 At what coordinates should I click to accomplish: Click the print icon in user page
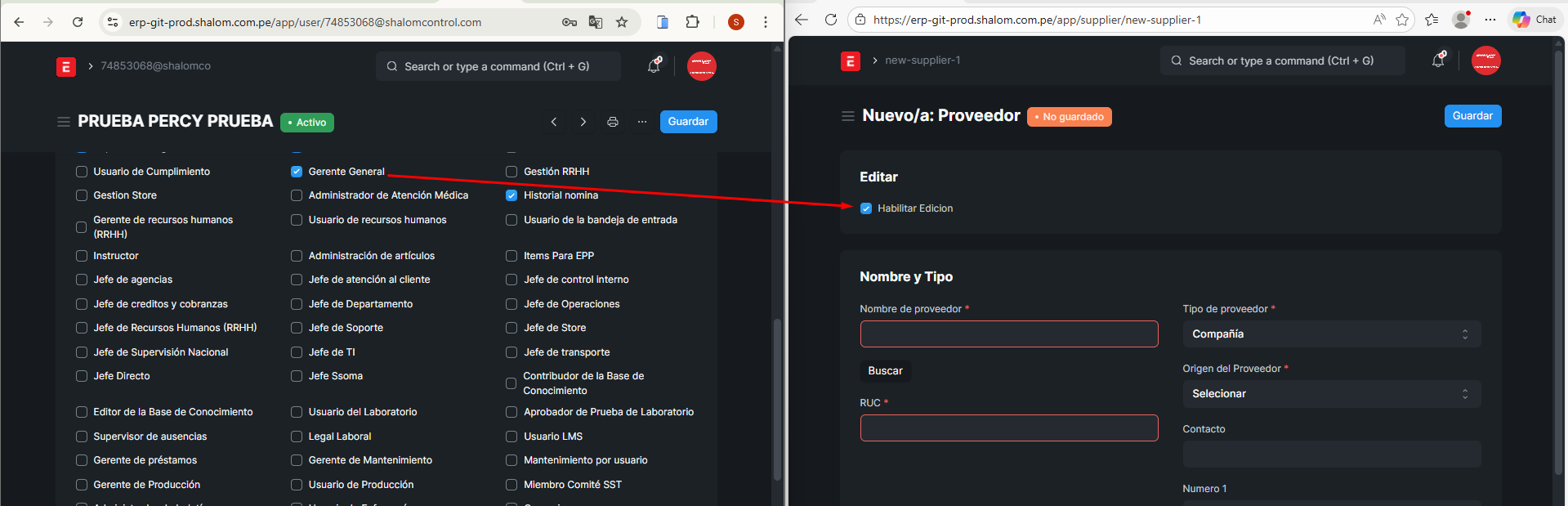pyautogui.click(x=613, y=122)
